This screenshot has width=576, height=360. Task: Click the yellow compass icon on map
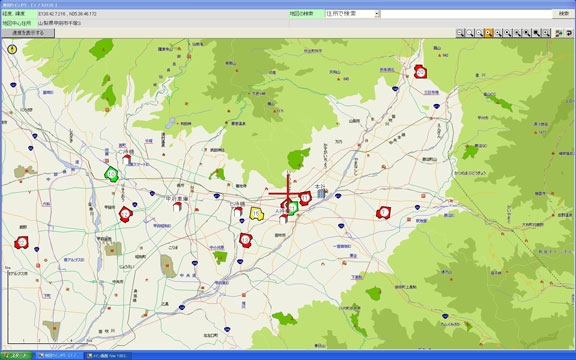pyautogui.click(x=12, y=48)
